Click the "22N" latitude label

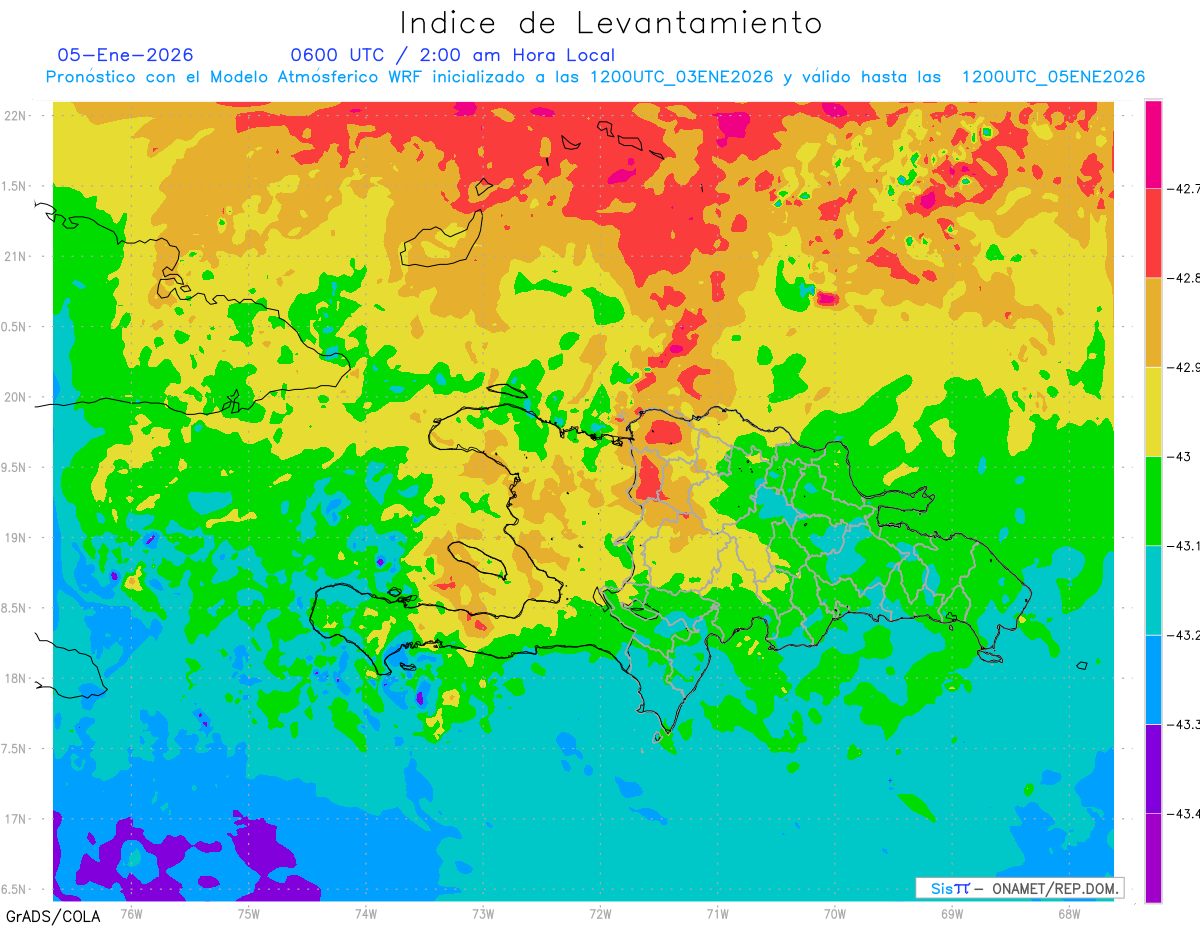click(x=16, y=115)
